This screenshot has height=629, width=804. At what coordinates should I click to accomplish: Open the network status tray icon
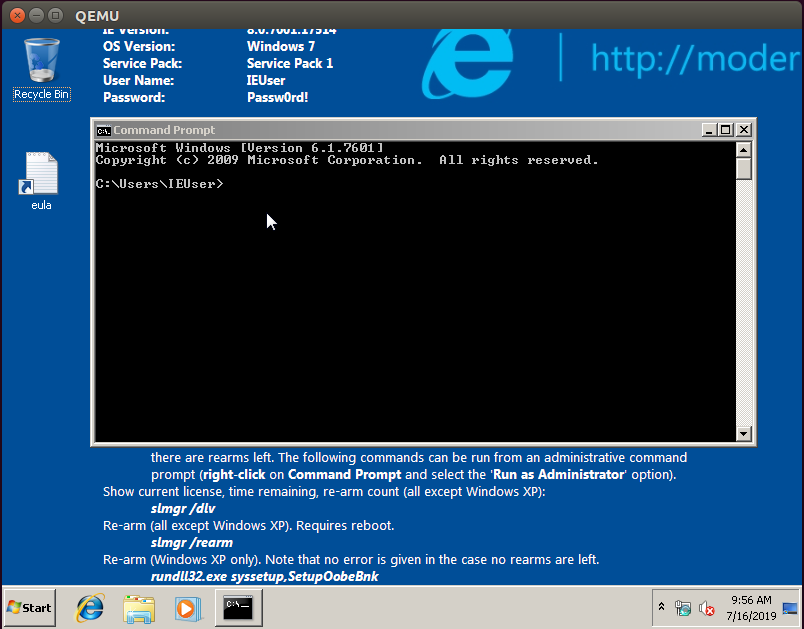tap(682, 608)
